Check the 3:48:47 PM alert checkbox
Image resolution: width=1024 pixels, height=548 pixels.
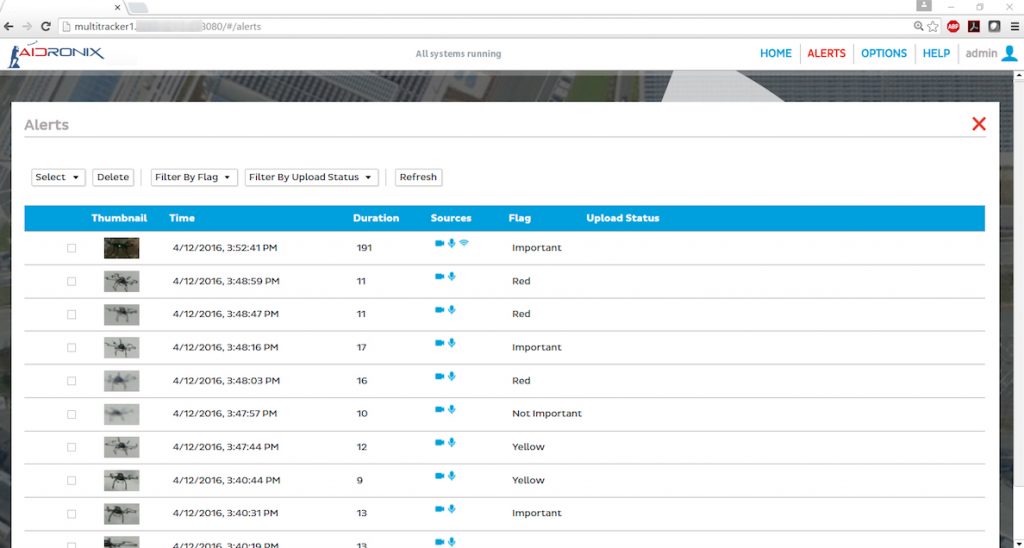(x=71, y=314)
